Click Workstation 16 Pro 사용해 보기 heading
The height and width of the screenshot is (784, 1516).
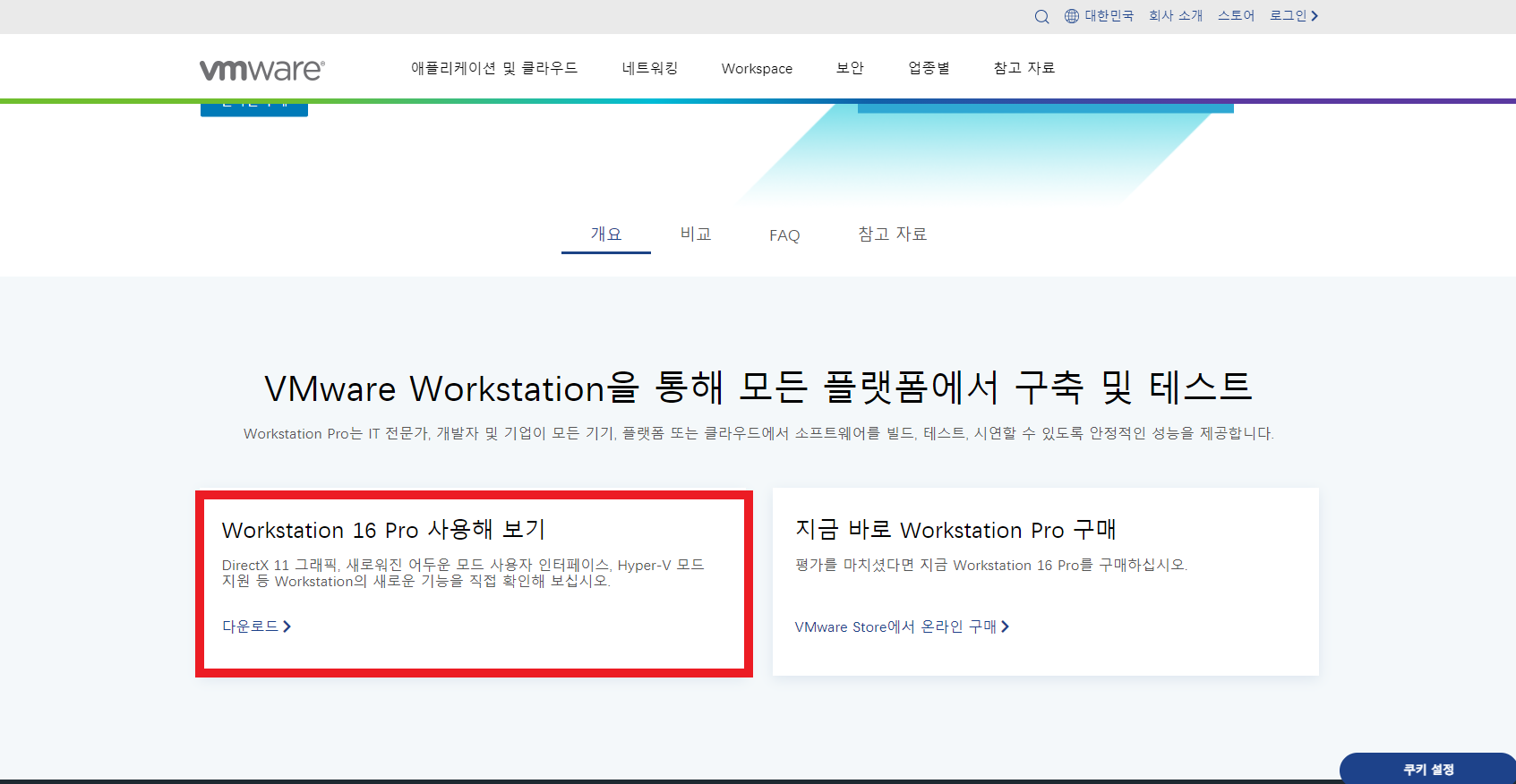click(383, 530)
